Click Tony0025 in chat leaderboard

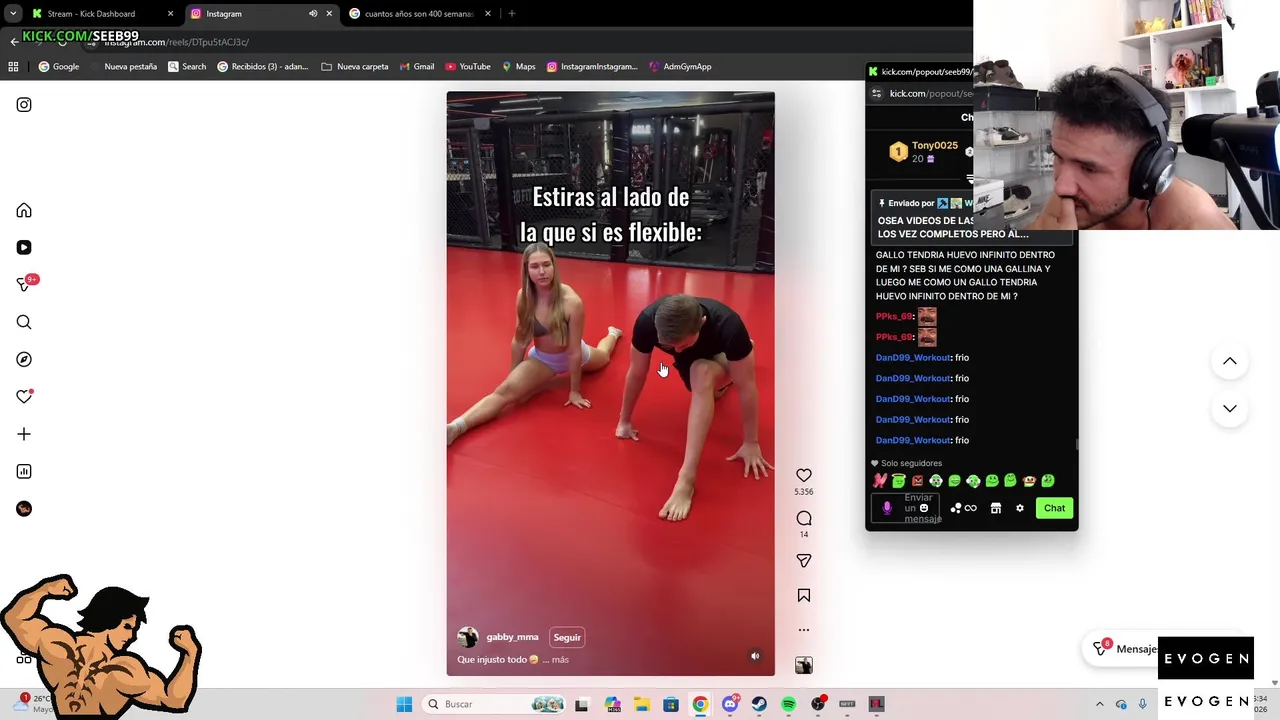click(934, 146)
